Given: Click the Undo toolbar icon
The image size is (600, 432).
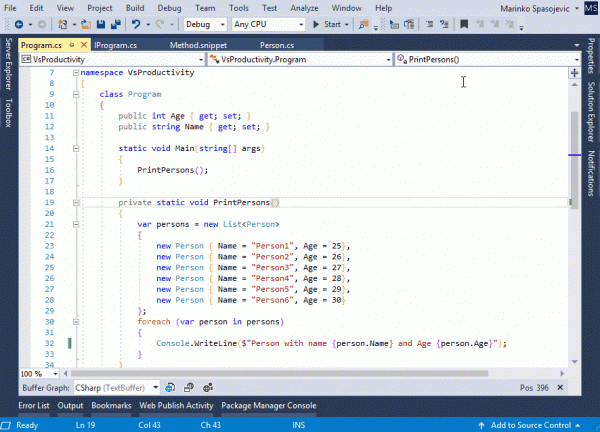Looking at the screenshot, I should (x=137, y=23).
